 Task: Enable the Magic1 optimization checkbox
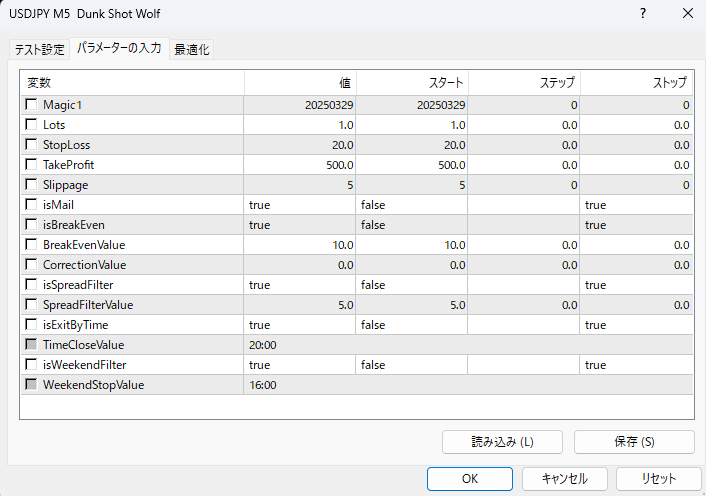(32, 105)
